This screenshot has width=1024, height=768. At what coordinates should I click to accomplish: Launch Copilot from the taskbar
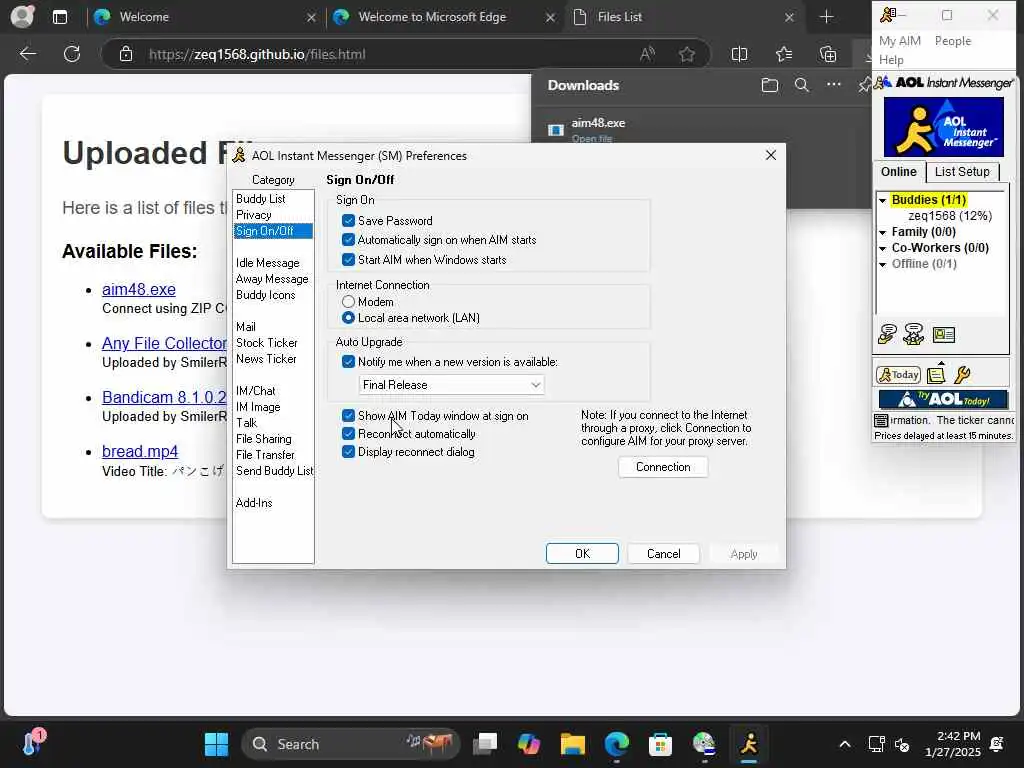pyautogui.click(x=529, y=744)
